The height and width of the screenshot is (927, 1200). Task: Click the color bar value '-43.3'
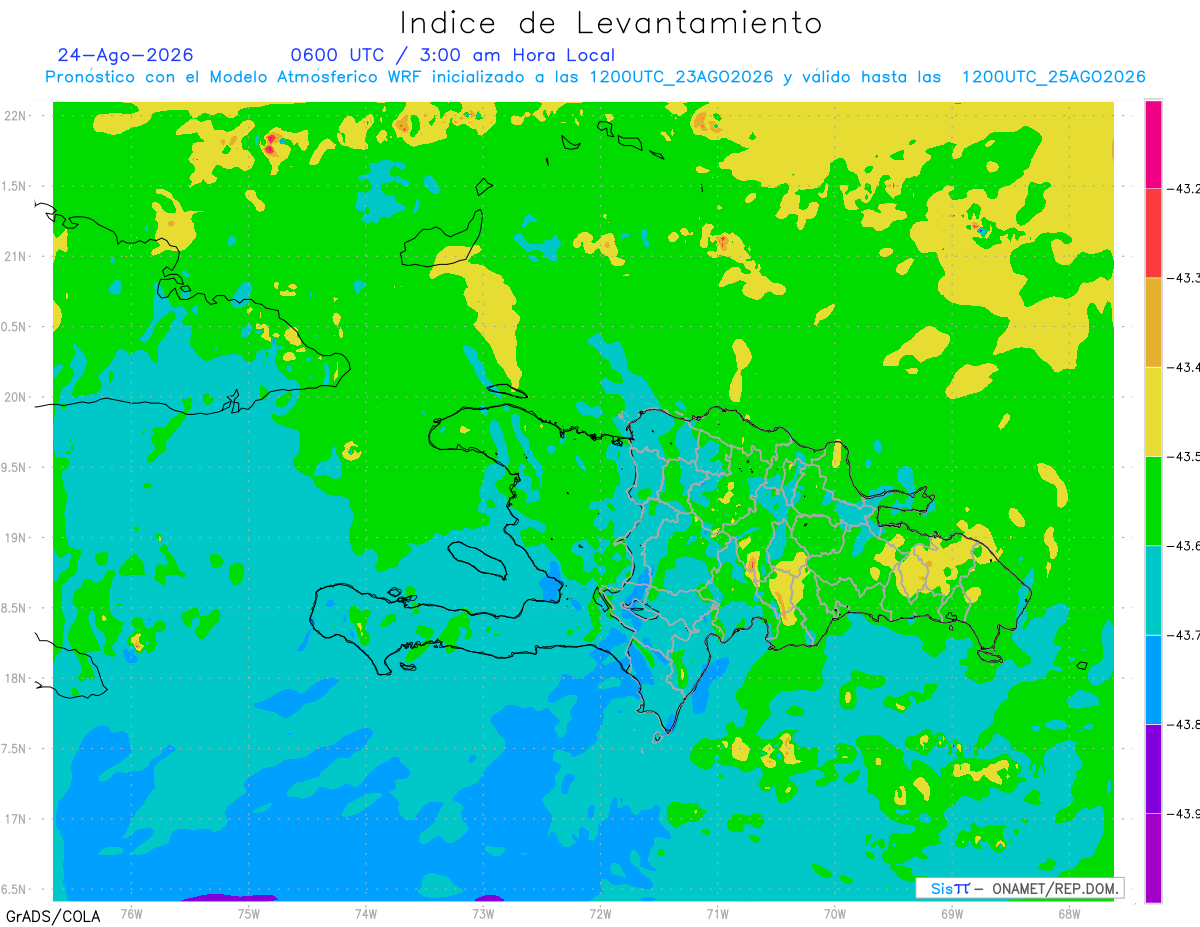(1184, 278)
